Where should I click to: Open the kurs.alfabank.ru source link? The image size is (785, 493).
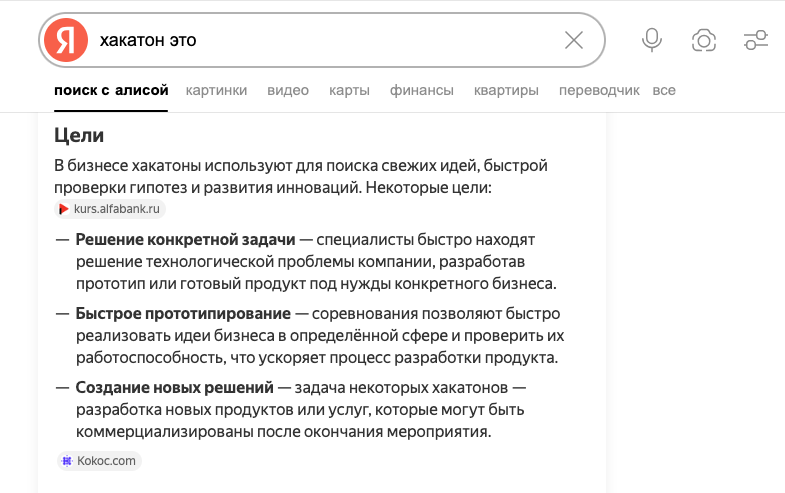coord(117,209)
